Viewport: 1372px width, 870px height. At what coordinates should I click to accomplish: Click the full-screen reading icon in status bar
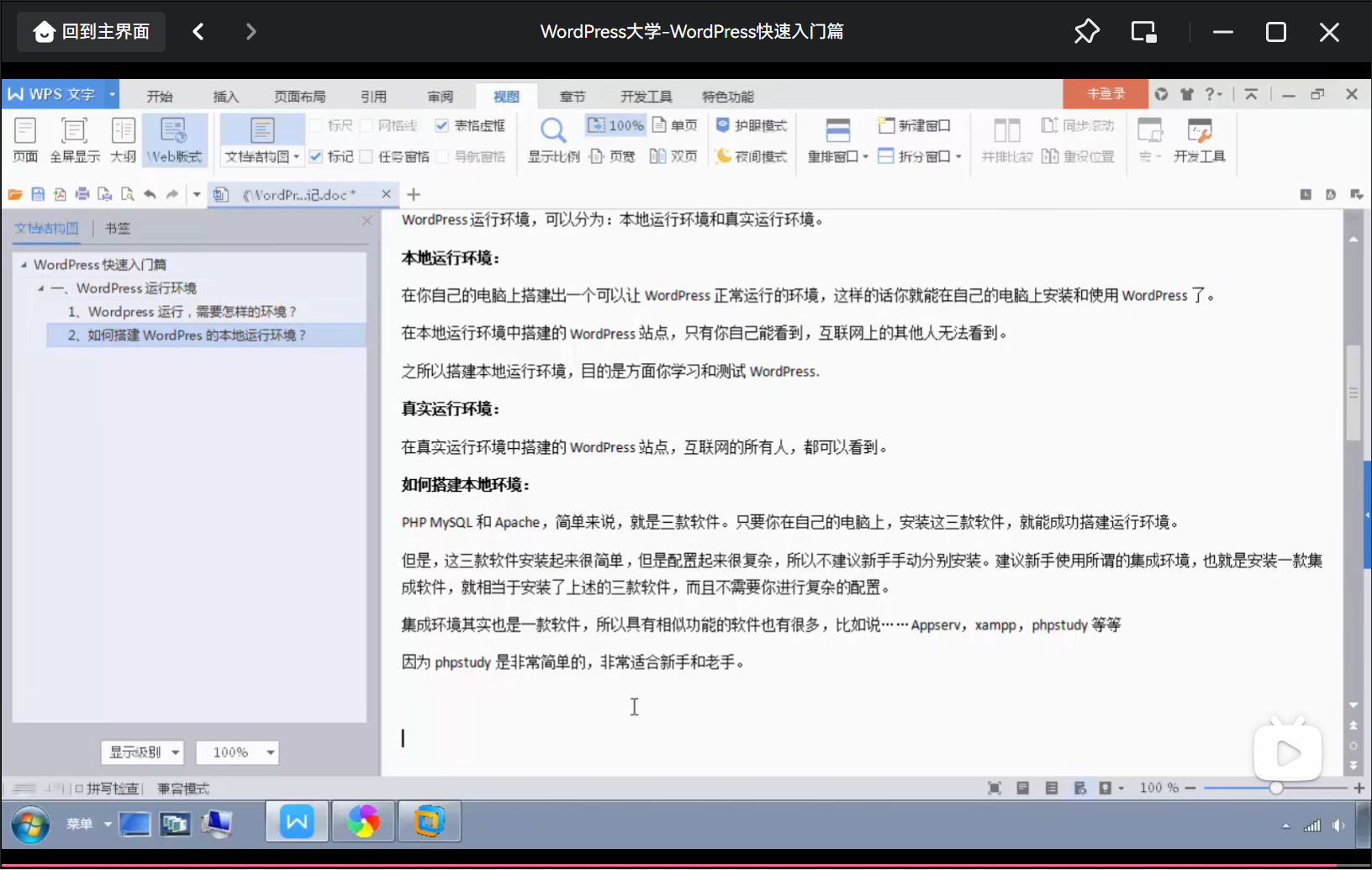click(995, 788)
